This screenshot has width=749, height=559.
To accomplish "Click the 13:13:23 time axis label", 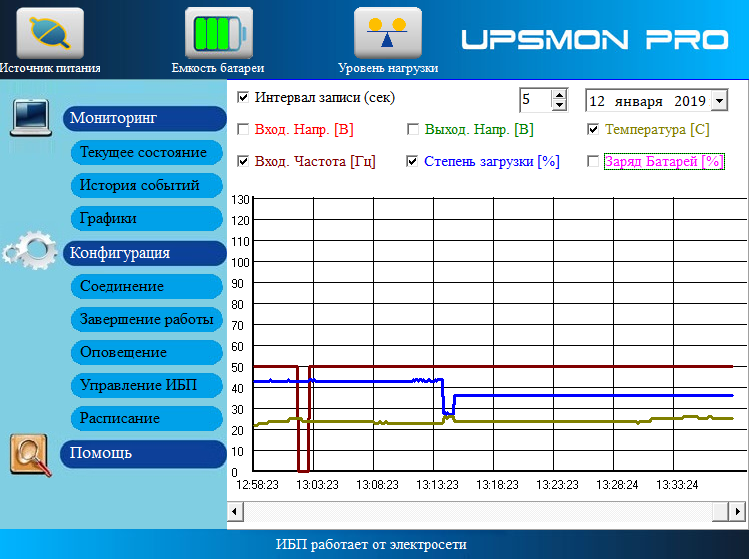I will click(437, 484).
